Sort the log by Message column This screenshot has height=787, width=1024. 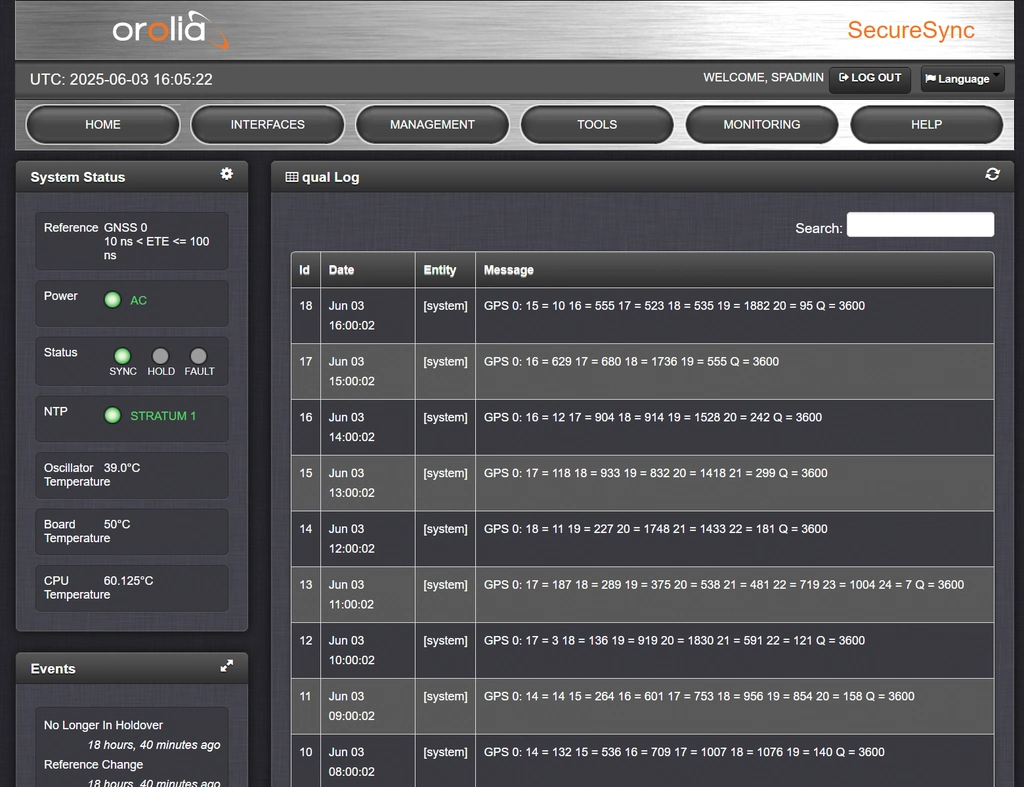coord(734,270)
